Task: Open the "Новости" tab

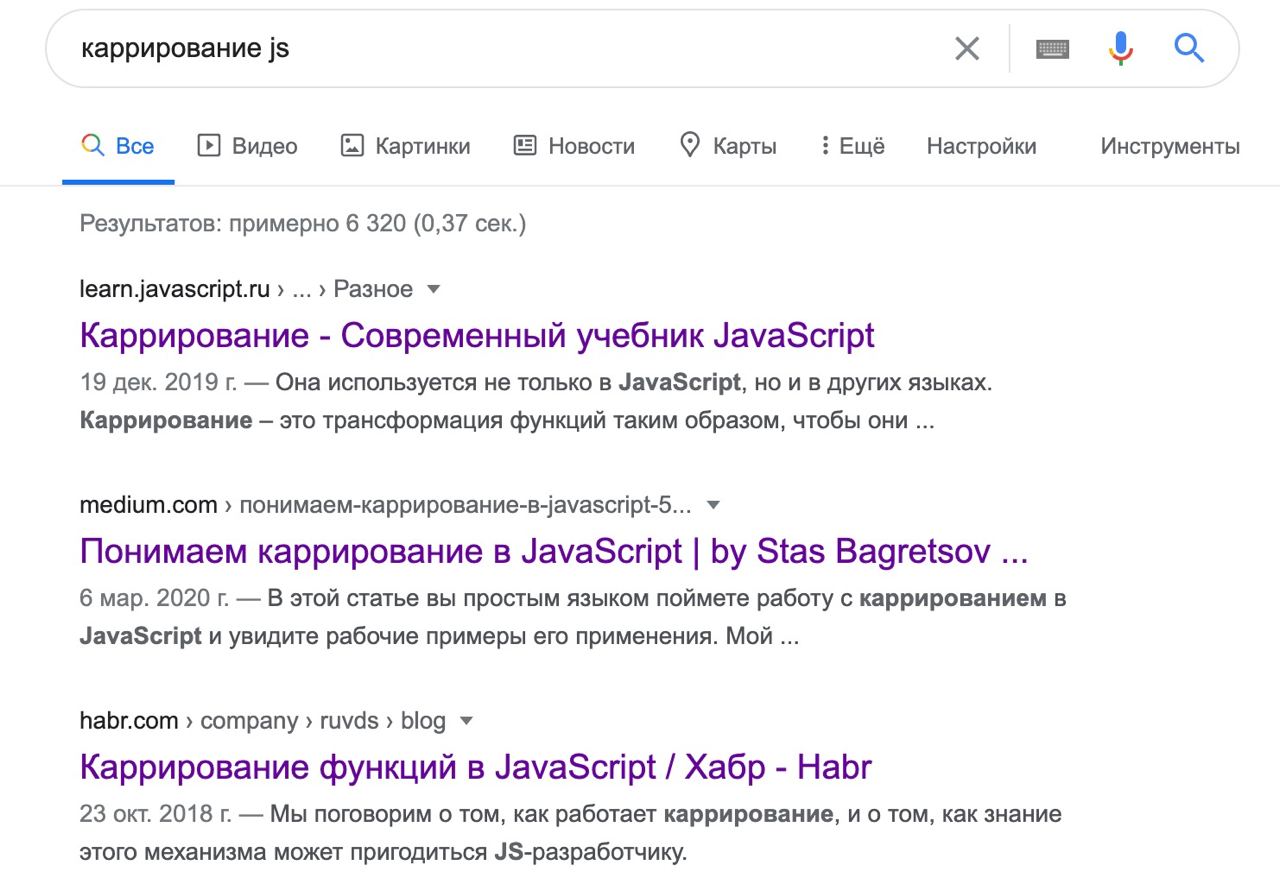Action: coord(574,146)
